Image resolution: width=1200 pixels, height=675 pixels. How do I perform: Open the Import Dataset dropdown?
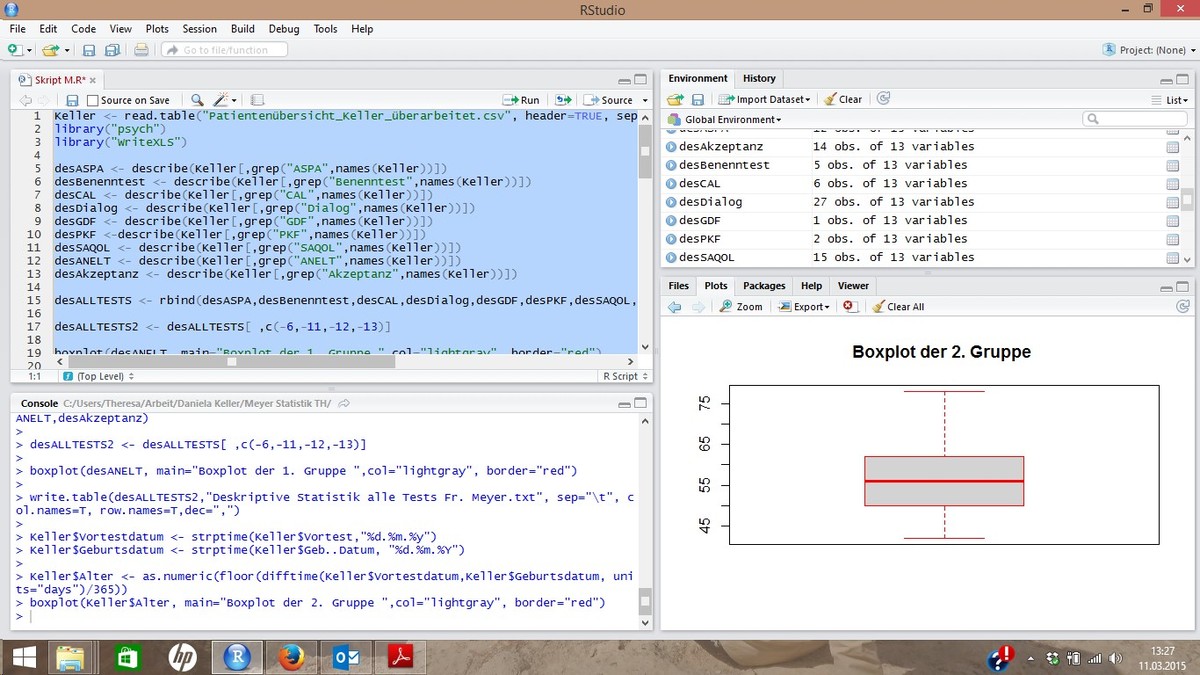tap(765, 99)
